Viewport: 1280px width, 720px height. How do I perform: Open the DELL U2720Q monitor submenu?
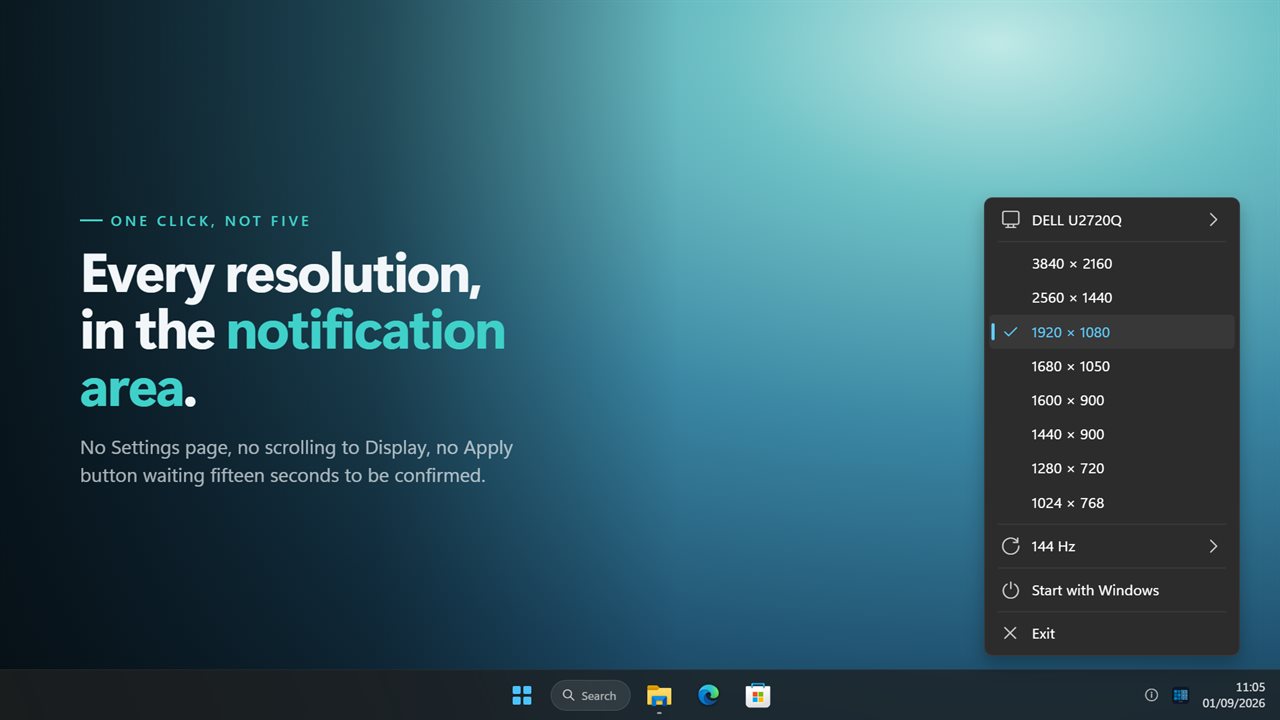(x=1111, y=220)
